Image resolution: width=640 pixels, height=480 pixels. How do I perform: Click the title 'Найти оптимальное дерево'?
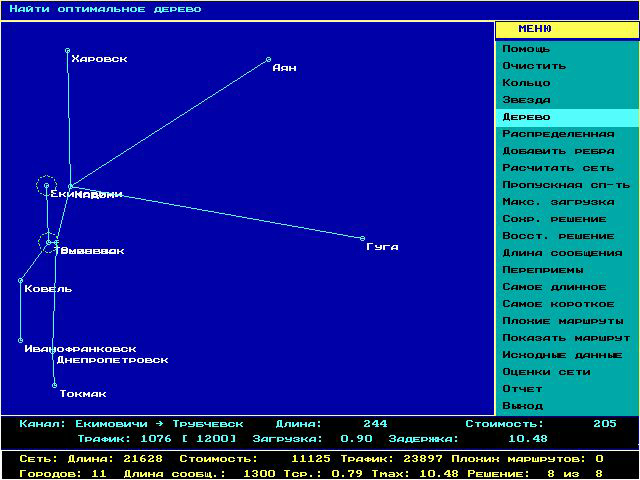[x=105, y=9]
